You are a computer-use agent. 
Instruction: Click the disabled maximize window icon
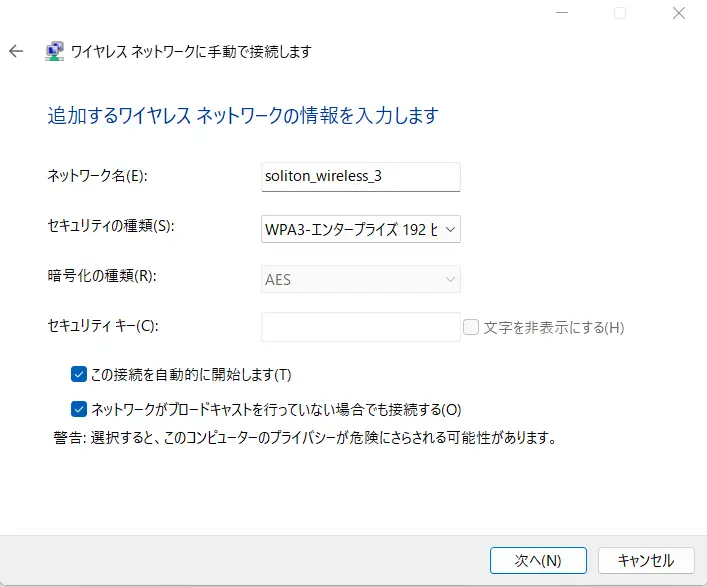click(620, 13)
